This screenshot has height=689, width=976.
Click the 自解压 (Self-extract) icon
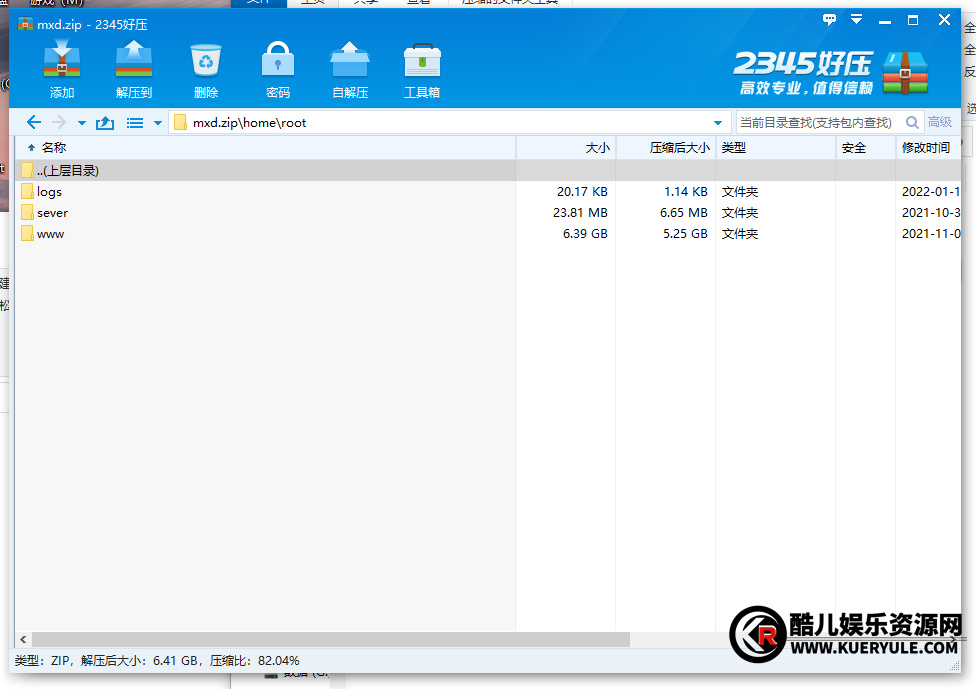tap(350, 63)
